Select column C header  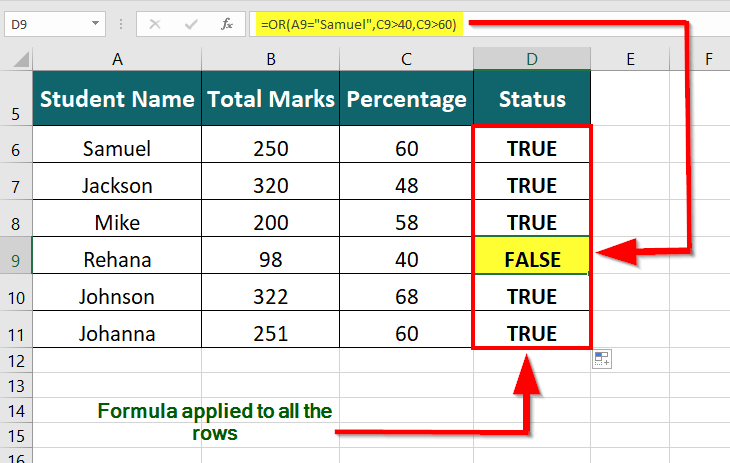point(406,59)
